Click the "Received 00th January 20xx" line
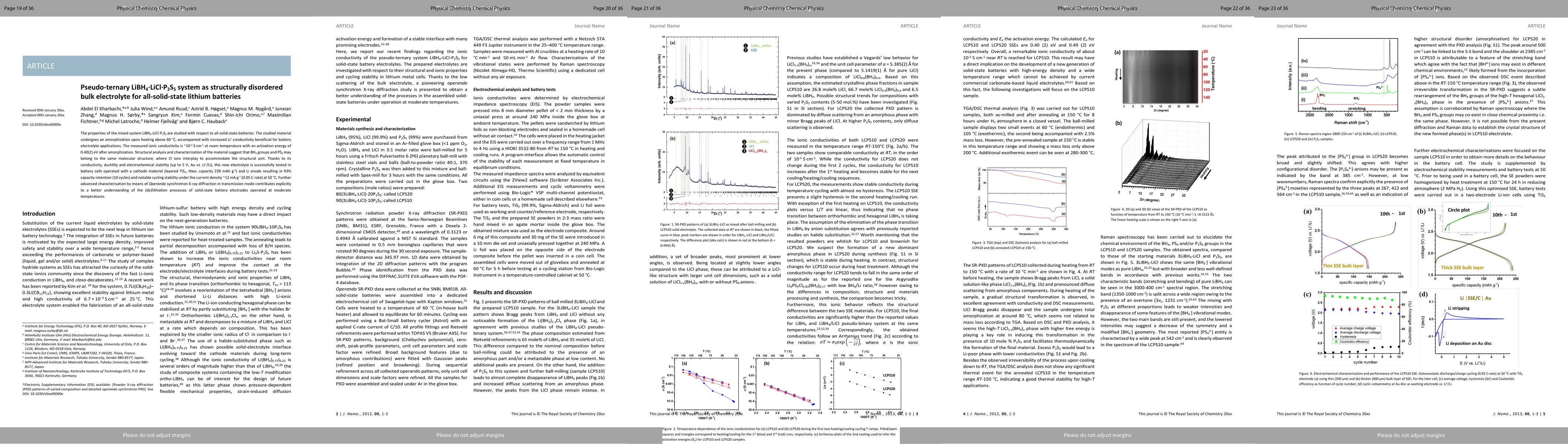This screenshot has height=444, width=1568. tap(43, 110)
